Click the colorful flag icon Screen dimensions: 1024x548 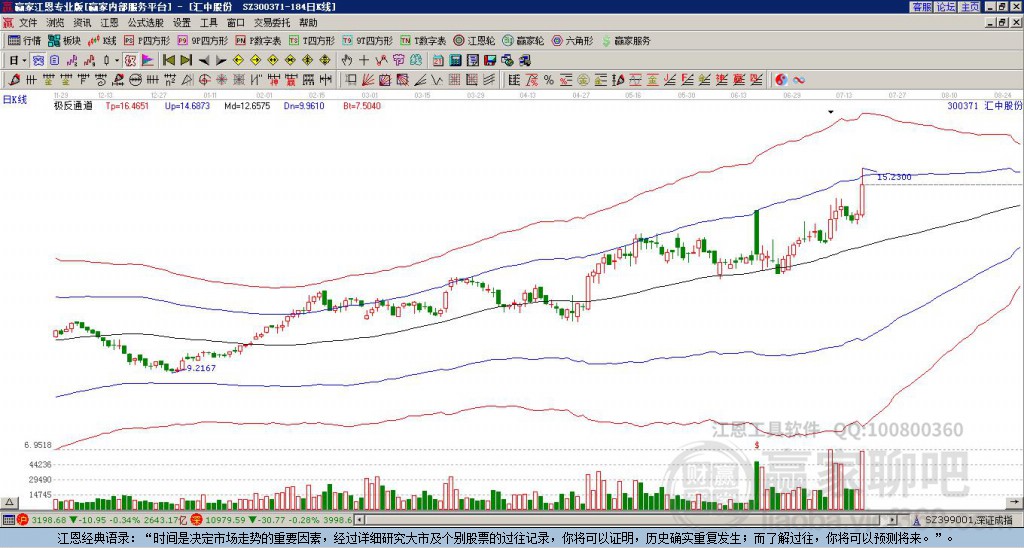(x=148, y=60)
